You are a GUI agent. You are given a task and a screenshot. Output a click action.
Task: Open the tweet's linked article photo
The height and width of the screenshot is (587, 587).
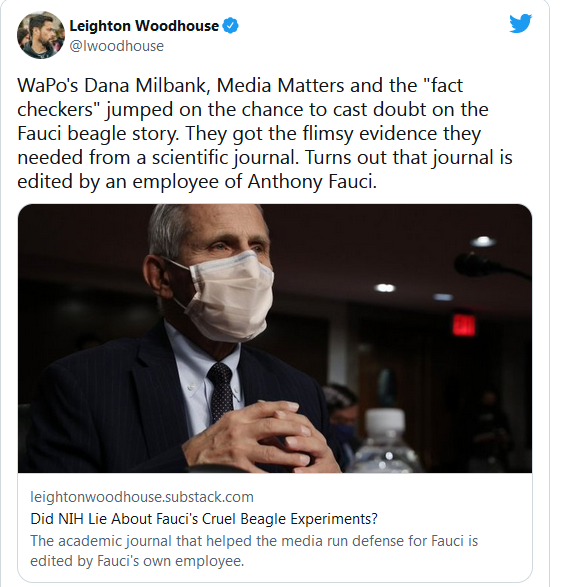[275, 338]
